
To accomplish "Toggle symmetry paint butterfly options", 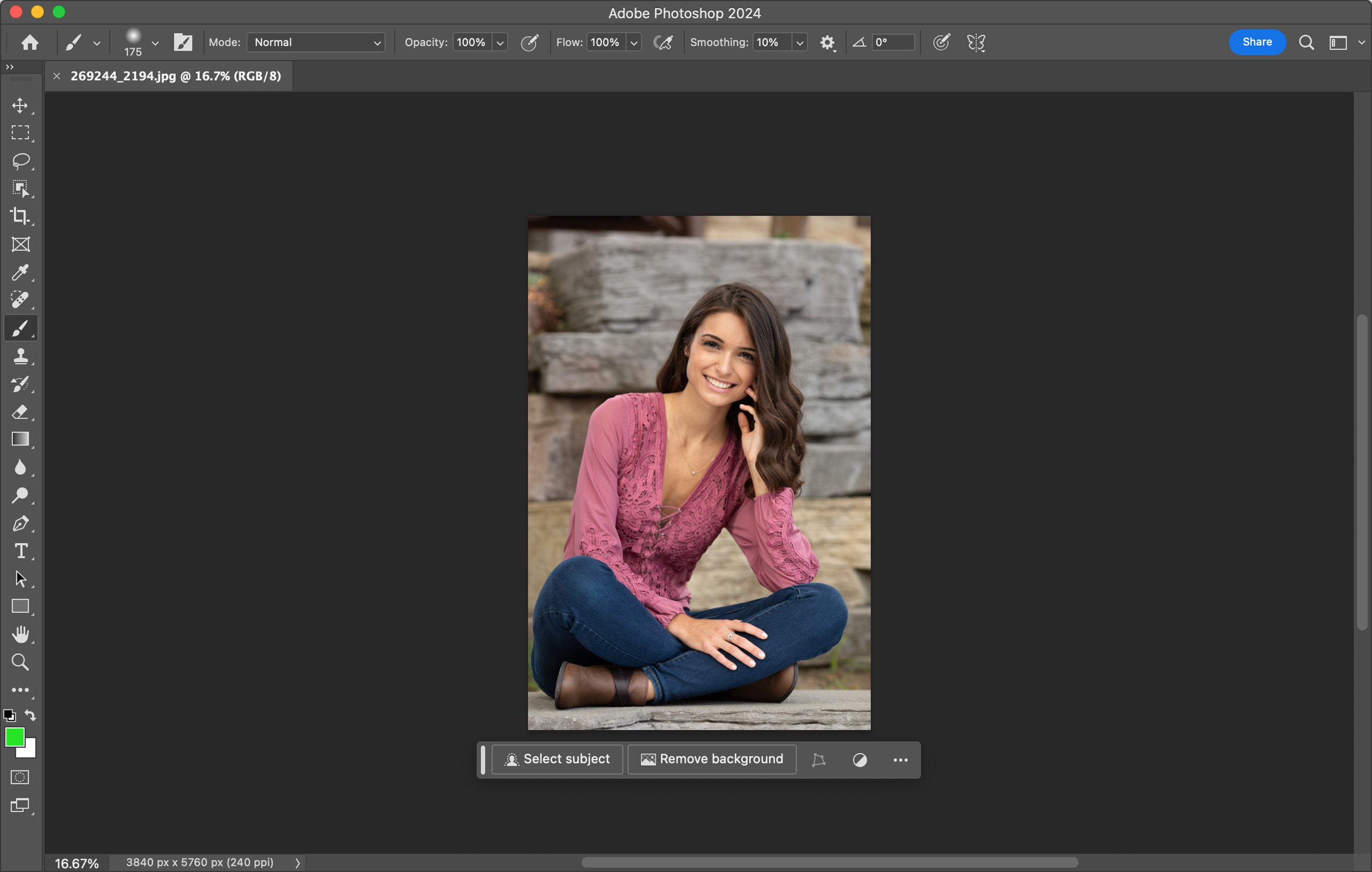I will point(976,42).
